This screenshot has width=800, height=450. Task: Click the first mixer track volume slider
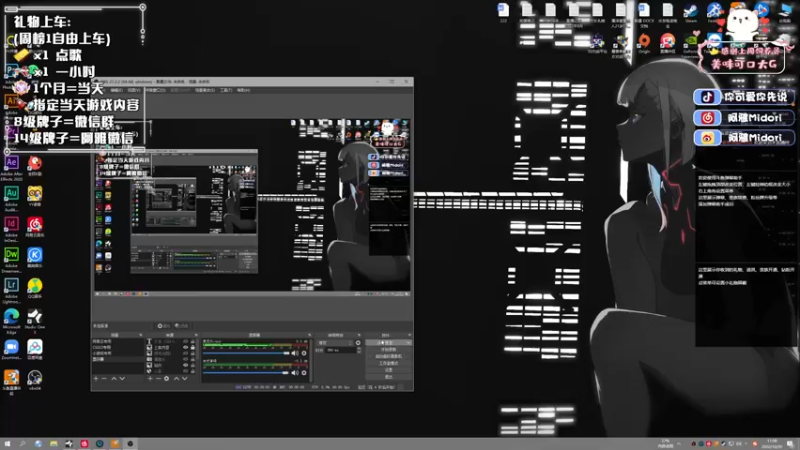click(x=246, y=353)
